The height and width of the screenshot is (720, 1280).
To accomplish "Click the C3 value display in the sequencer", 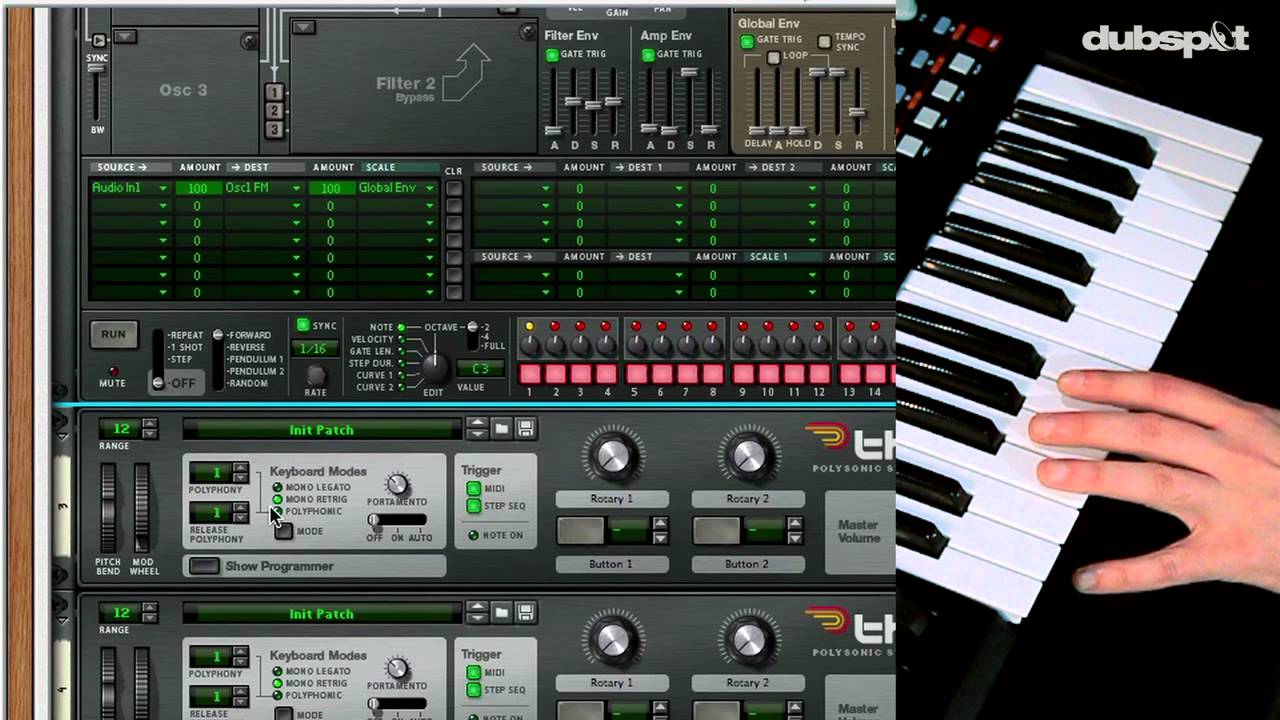I will pyautogui.click(x=479, y=369).
